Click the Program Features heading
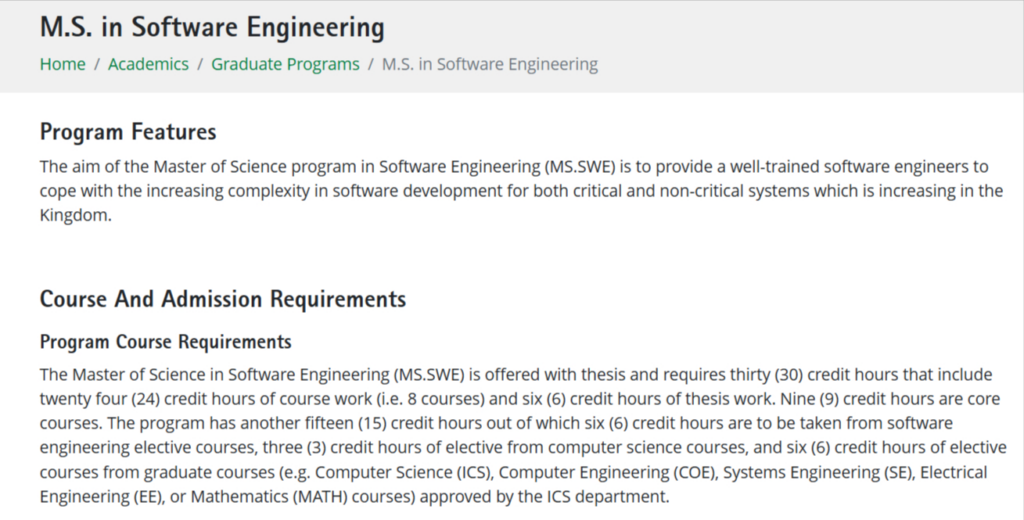This screenshot has width=1024, height=520. (x=128, y=132)
